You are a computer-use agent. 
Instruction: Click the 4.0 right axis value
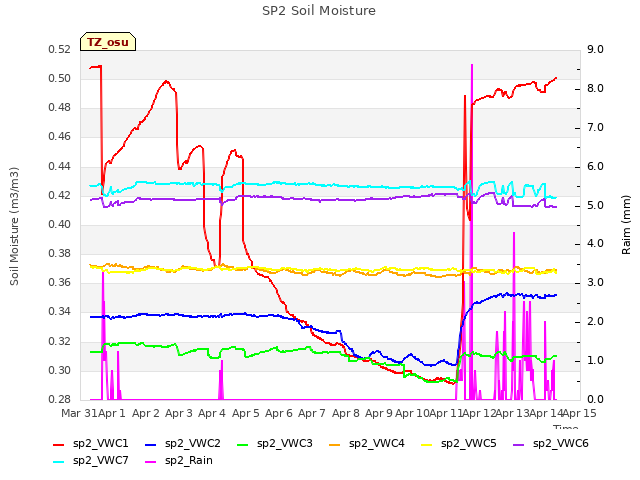596,244
